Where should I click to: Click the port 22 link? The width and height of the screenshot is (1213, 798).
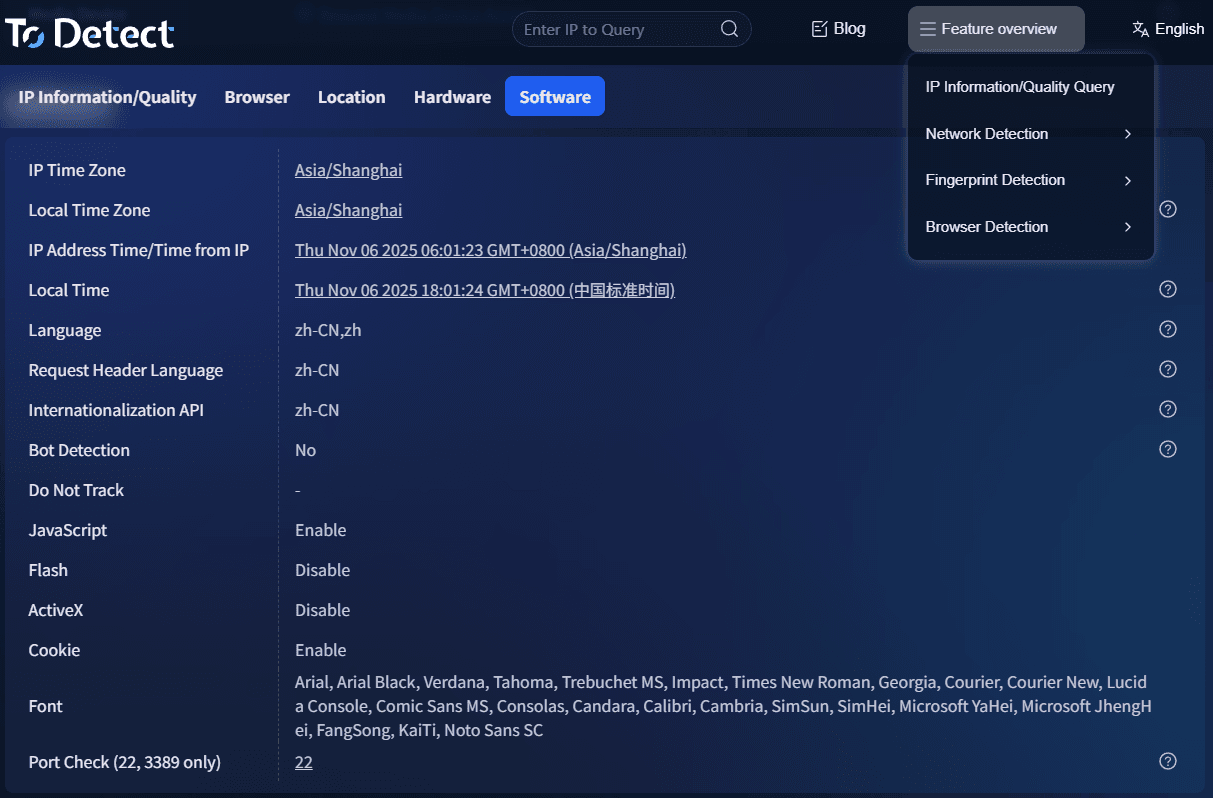[x=304, y=762]
